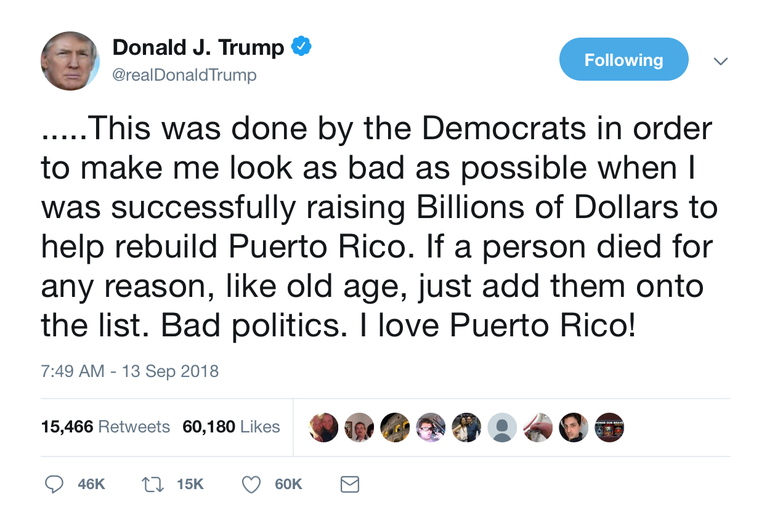Click the tweet body text
The width and height of the screenshot is (775, 531).
tap(379, 227)
